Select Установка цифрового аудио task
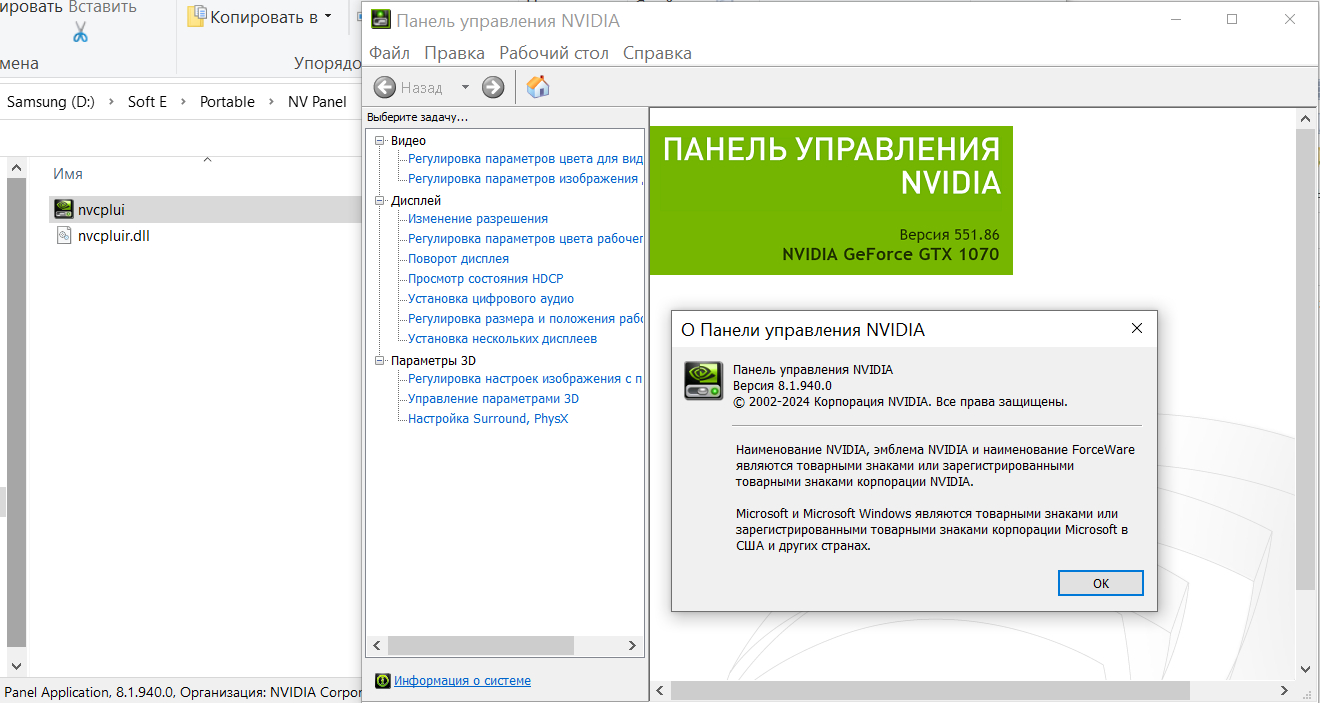1320x703 pixels. (491, 299)
